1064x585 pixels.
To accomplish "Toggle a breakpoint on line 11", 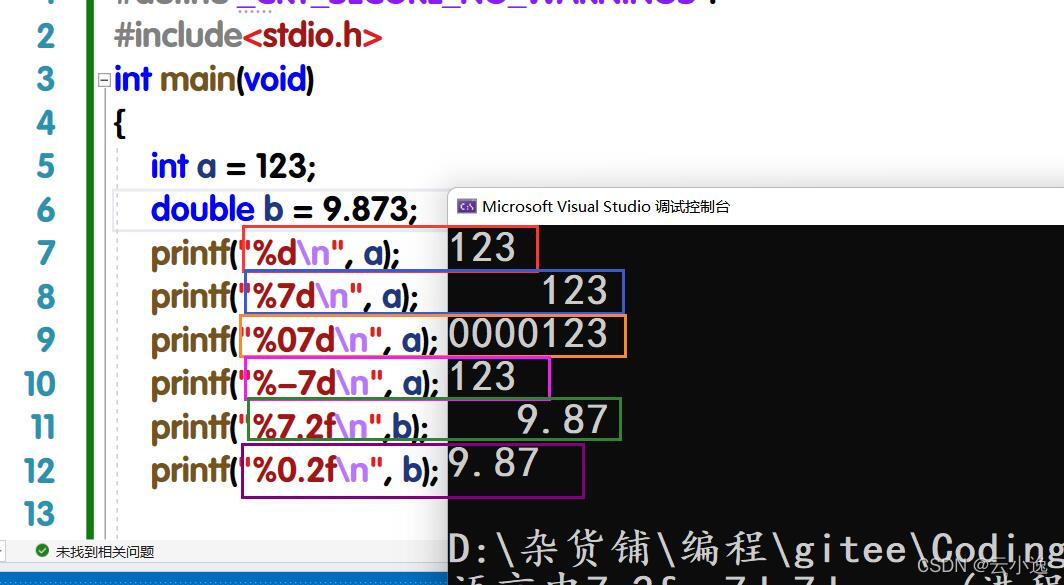I will (x=12, y=427).
